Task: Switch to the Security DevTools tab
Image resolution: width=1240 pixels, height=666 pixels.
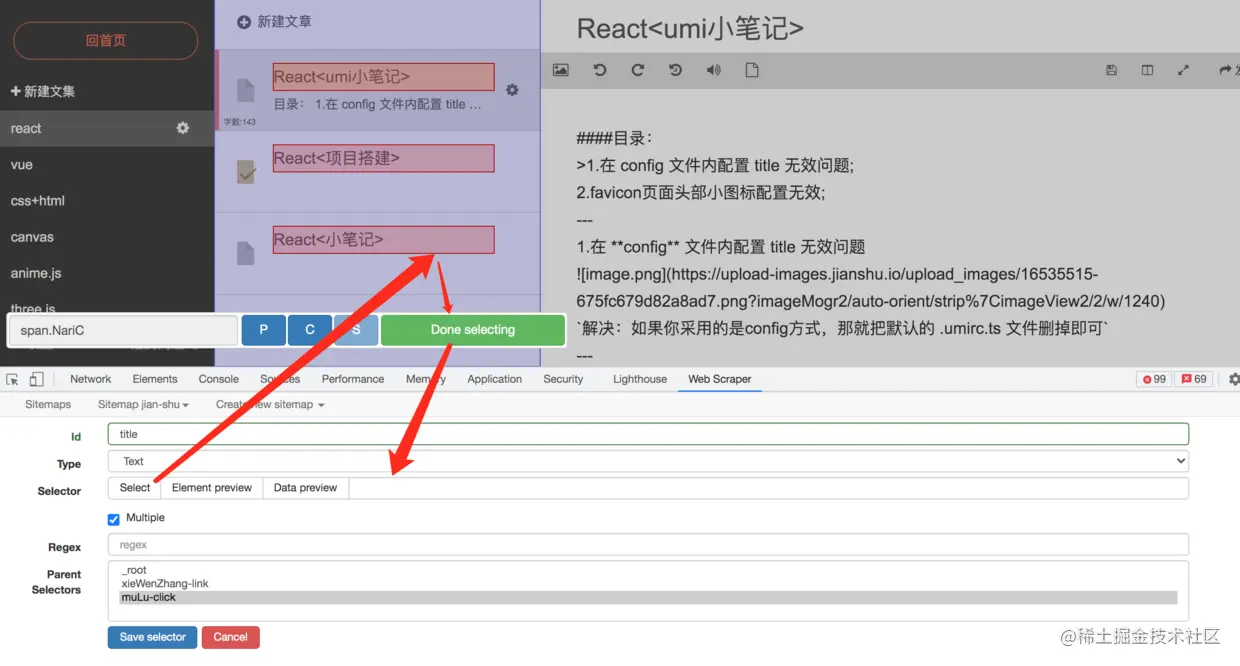Action: pyautogui.click(x=563, y=379)
